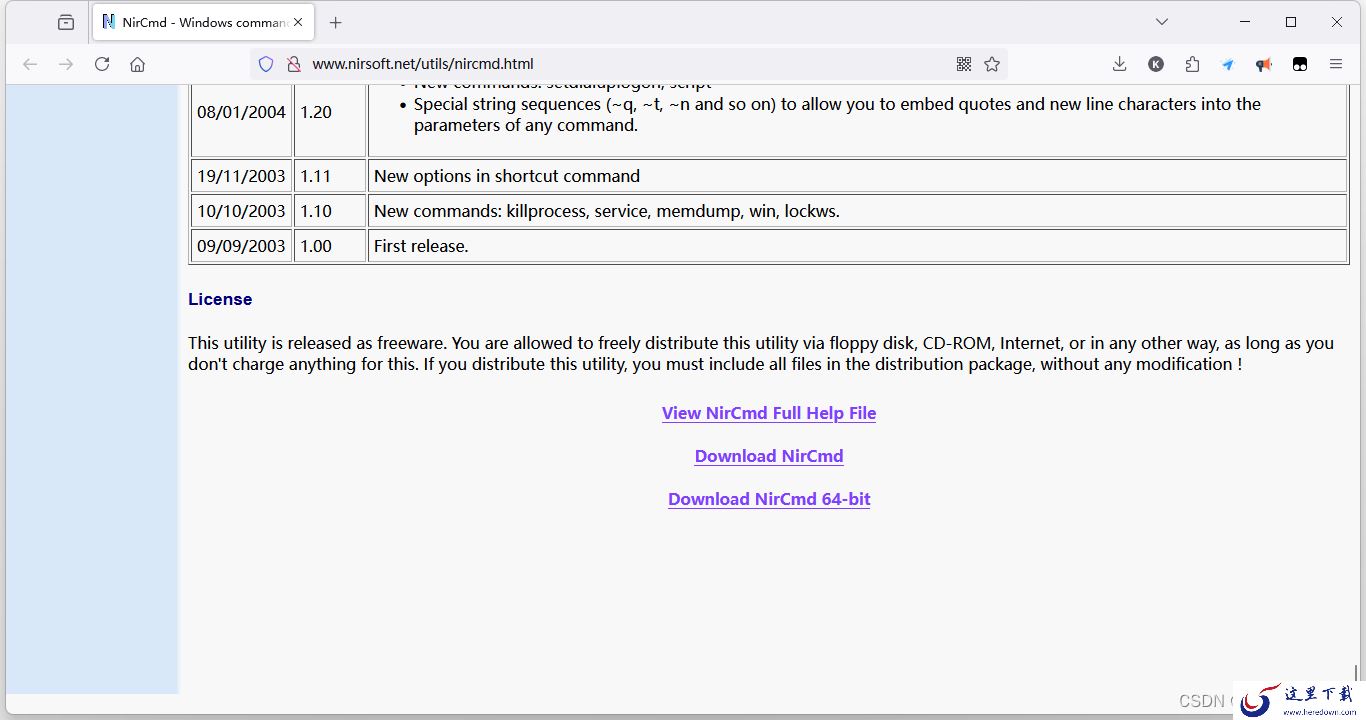The width and height of the screenshot is (1366, 720).
Task: Click the License heading
Action: (x=220, y=299)
